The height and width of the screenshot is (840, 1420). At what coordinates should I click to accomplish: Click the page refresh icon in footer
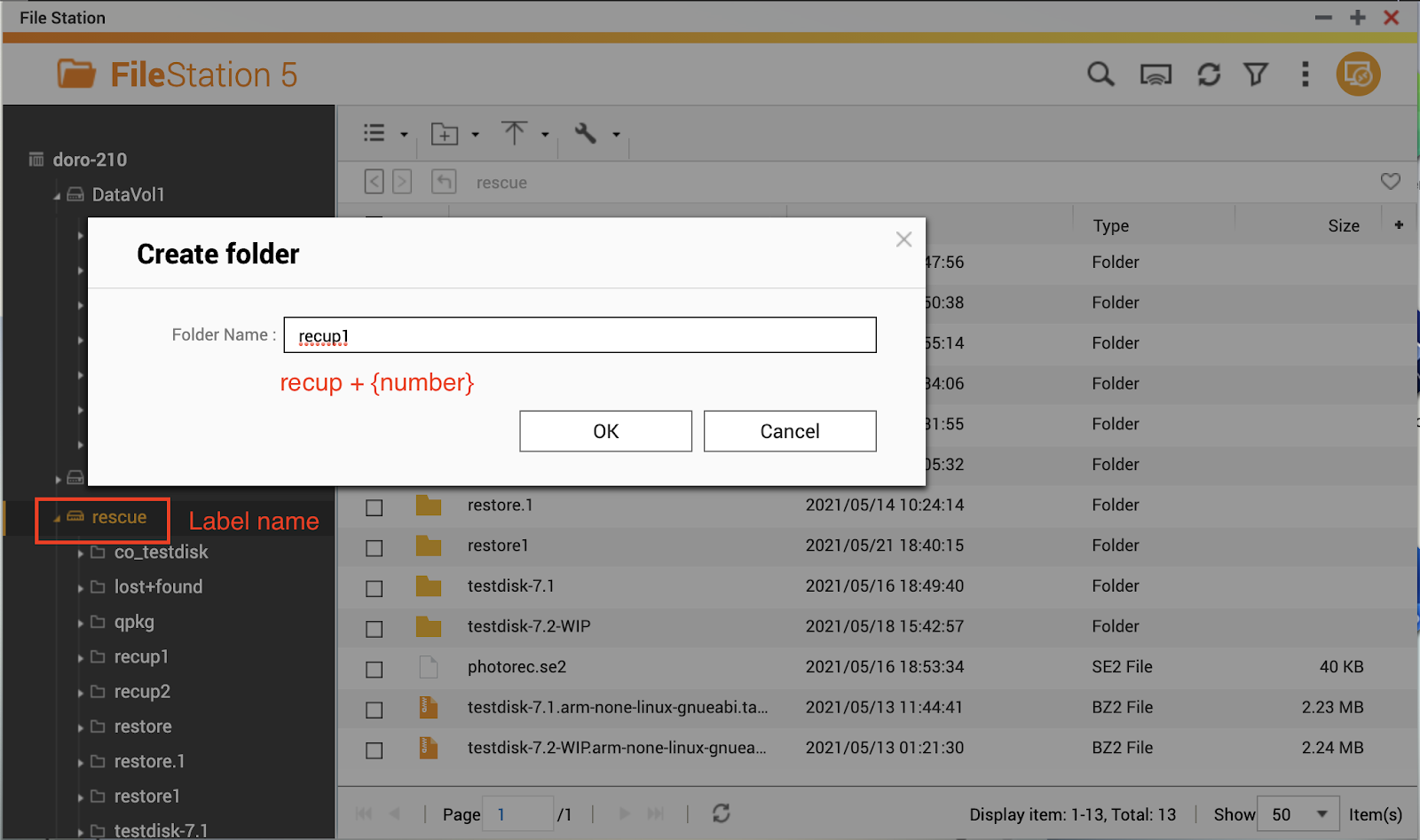[721, 813]
